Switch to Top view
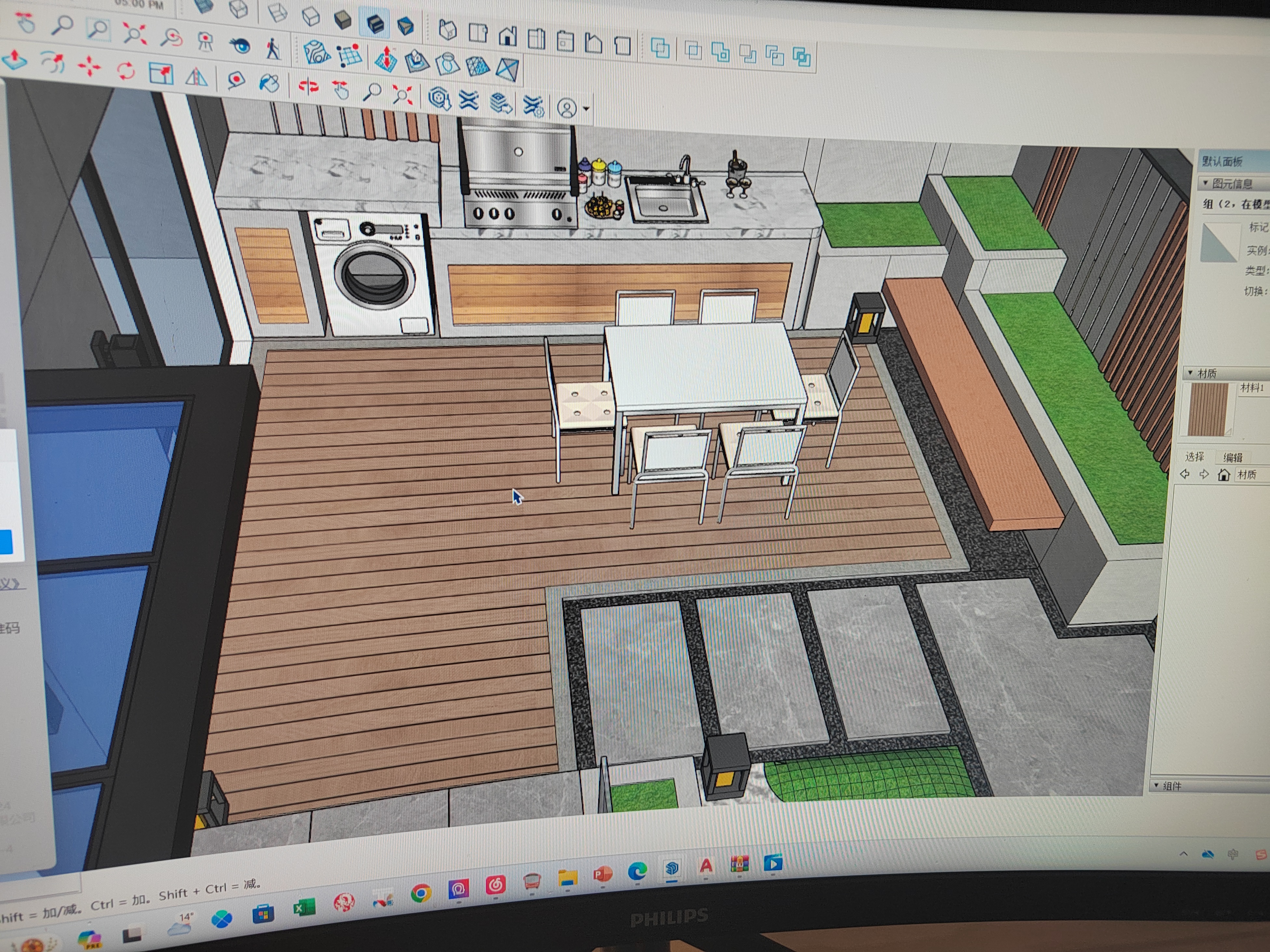 click(x=478, y=33)
